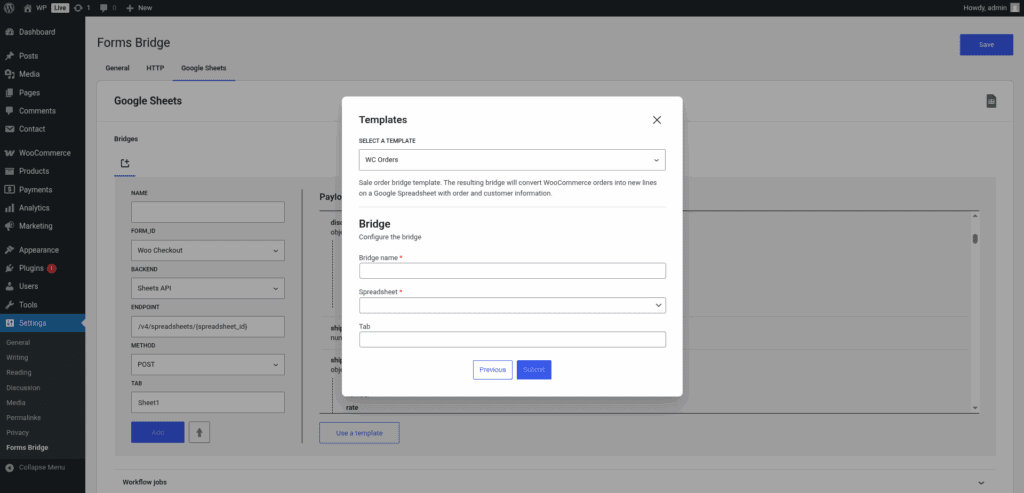Open Writing settings submenu link
1024x493 pixels.
point(17,357)
